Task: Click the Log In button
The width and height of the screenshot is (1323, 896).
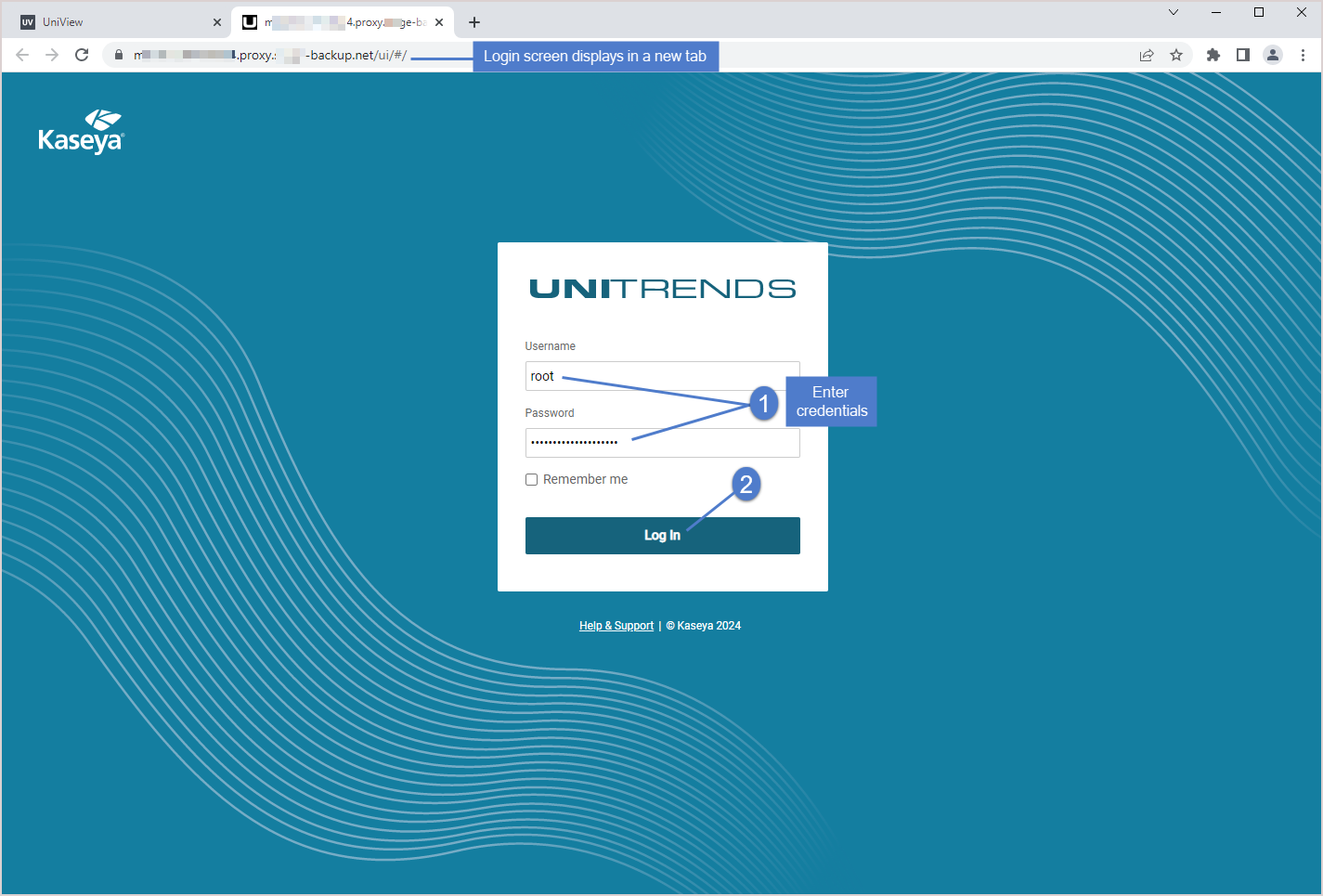Action: [x=663, y=536]
